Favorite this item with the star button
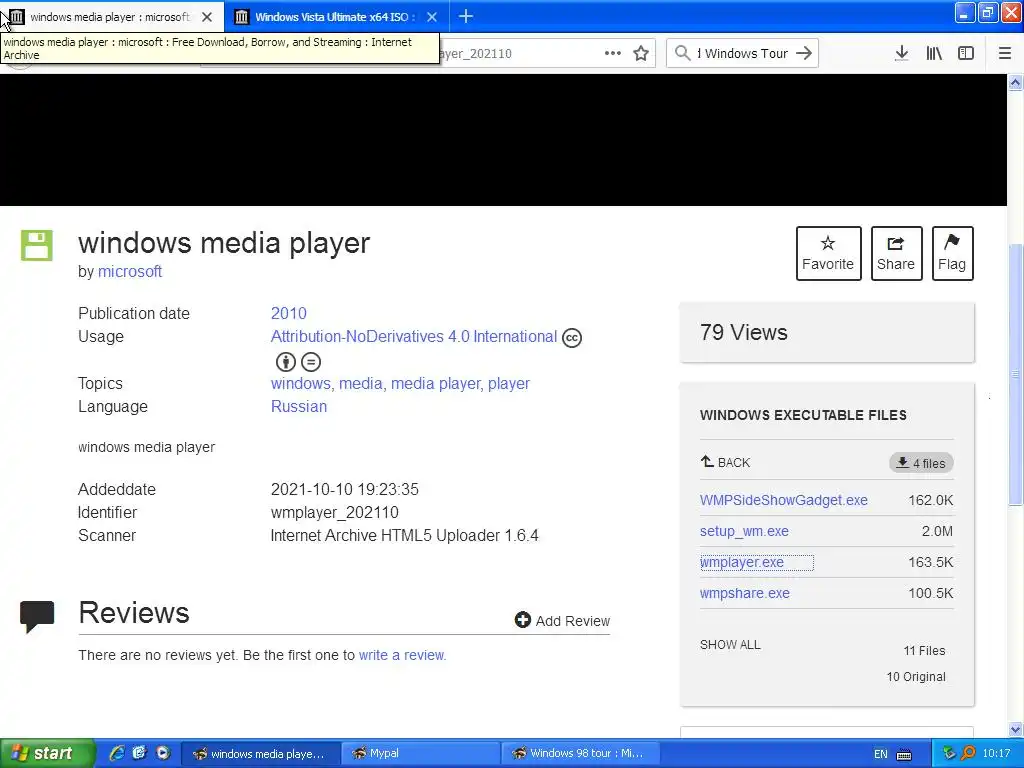 coord(828,253)
